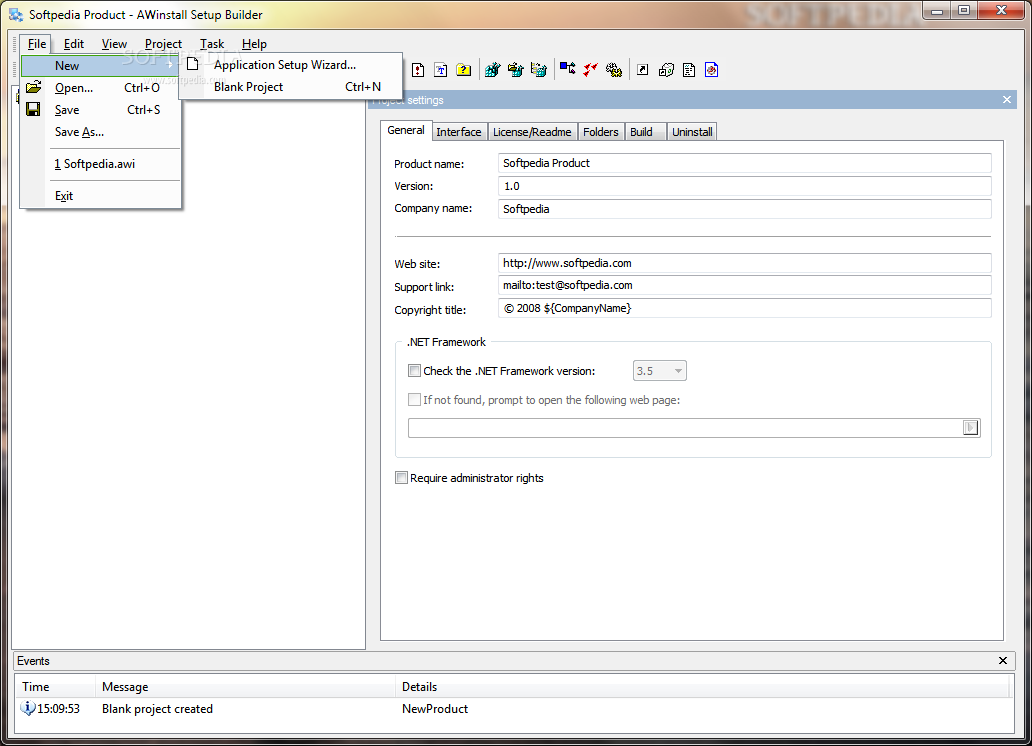Select Blank Project from submenu
1032x746 pixels.
(x=291, y=86)
